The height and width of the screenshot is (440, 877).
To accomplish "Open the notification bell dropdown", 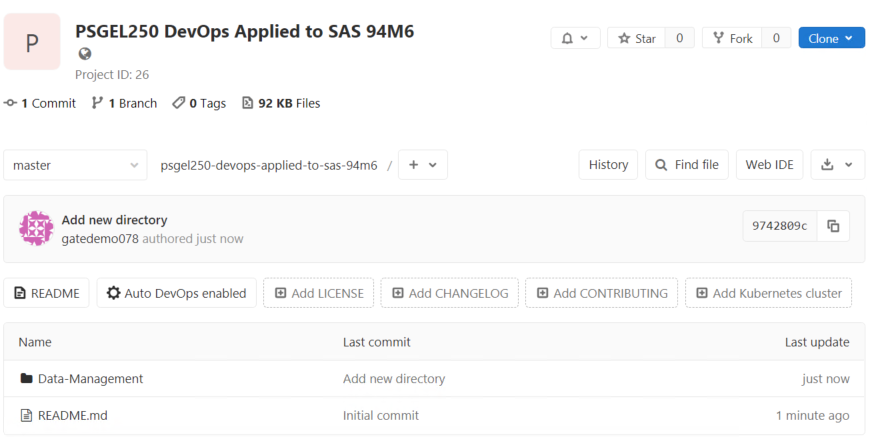I will 575,38.
